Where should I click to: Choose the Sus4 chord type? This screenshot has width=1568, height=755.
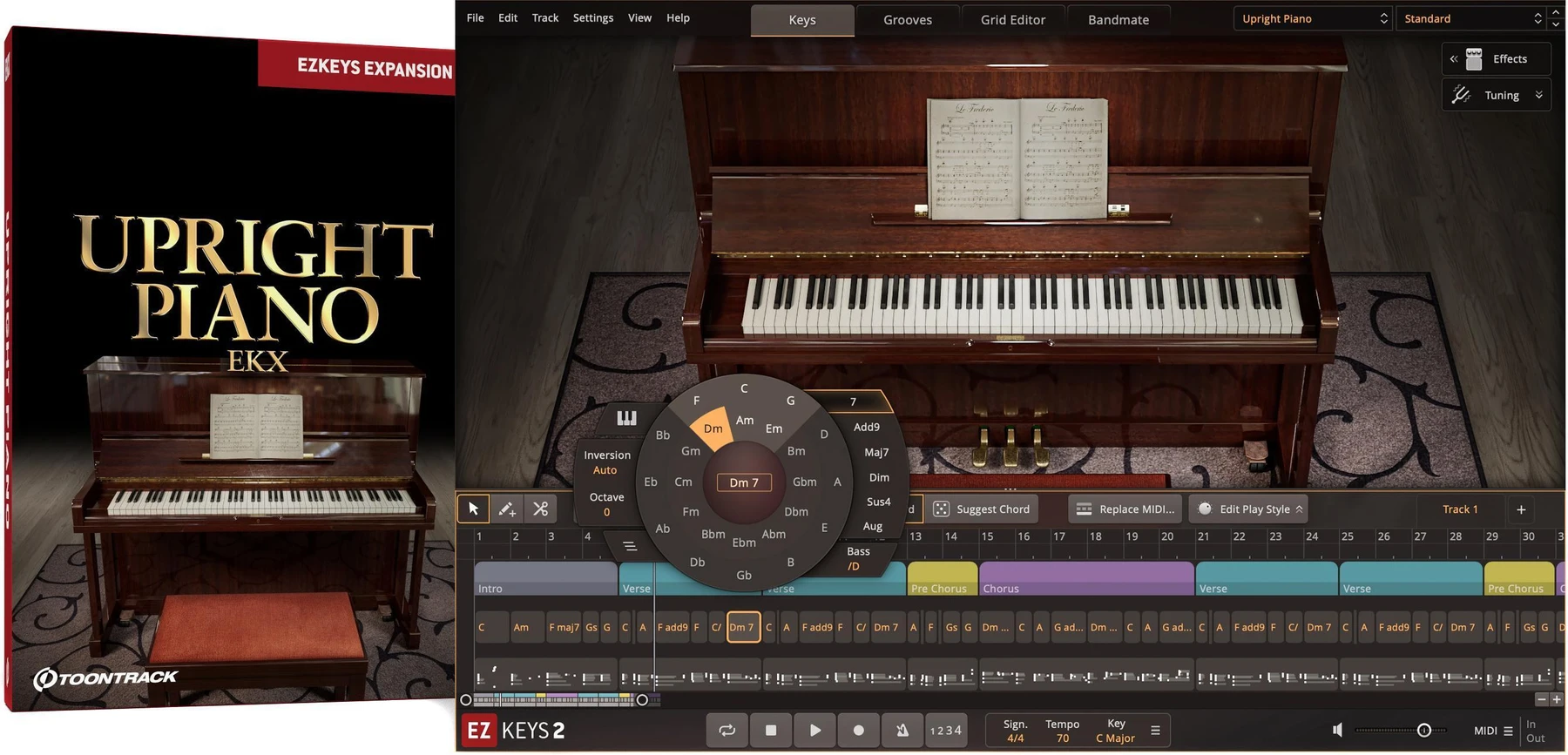[x=878, y=502]
